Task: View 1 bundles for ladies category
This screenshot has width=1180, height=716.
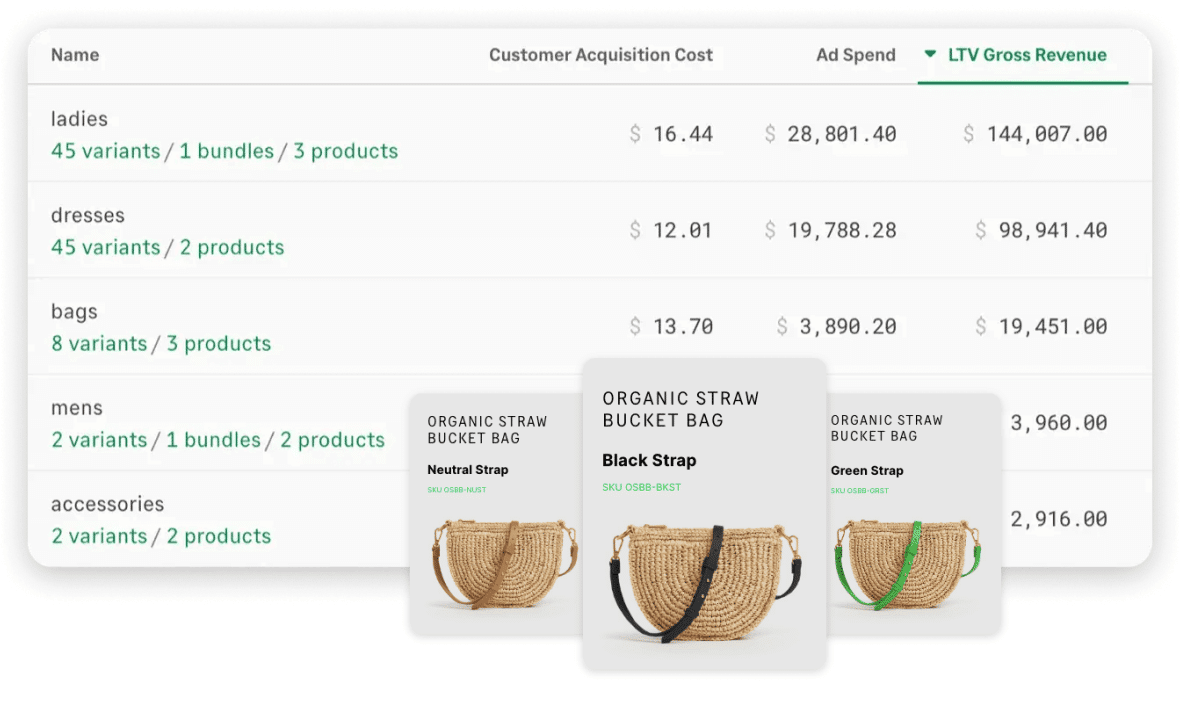Action: [x=224, y=151]
